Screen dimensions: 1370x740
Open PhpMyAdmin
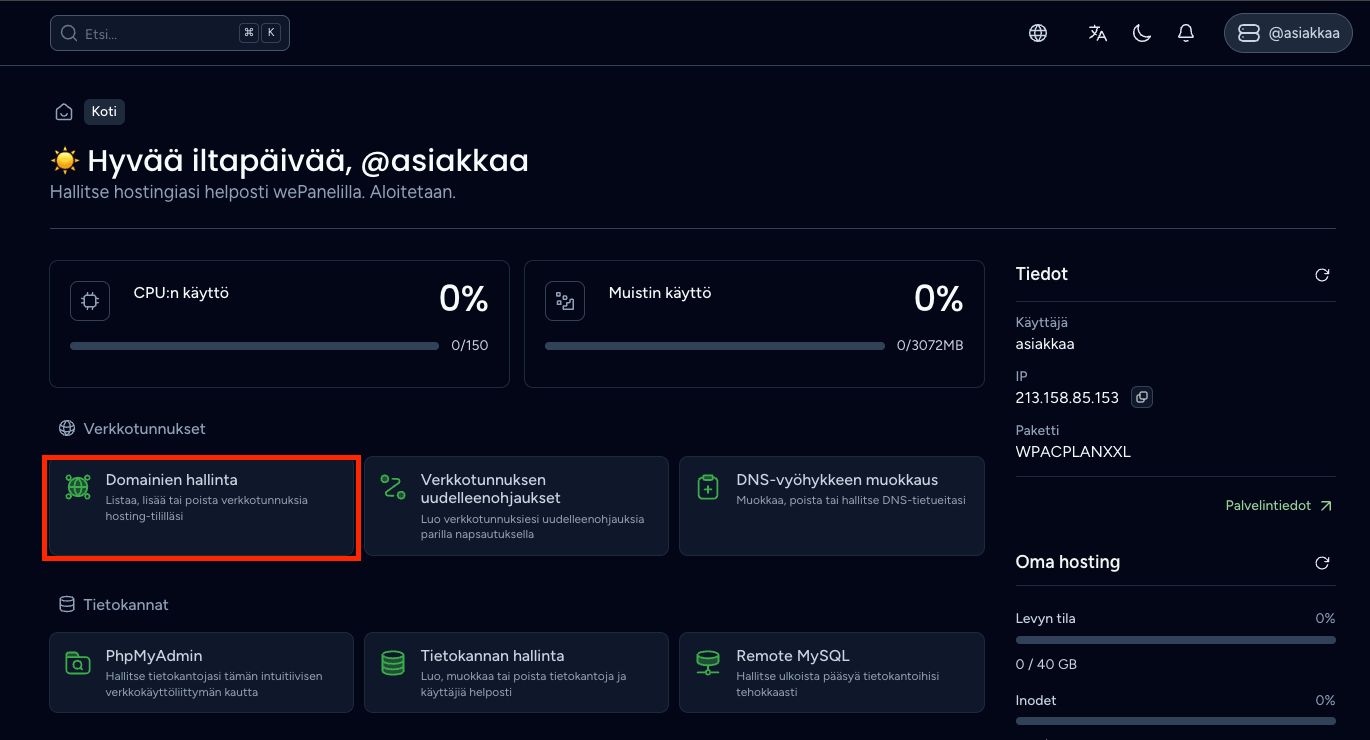[x=201, y=672]
